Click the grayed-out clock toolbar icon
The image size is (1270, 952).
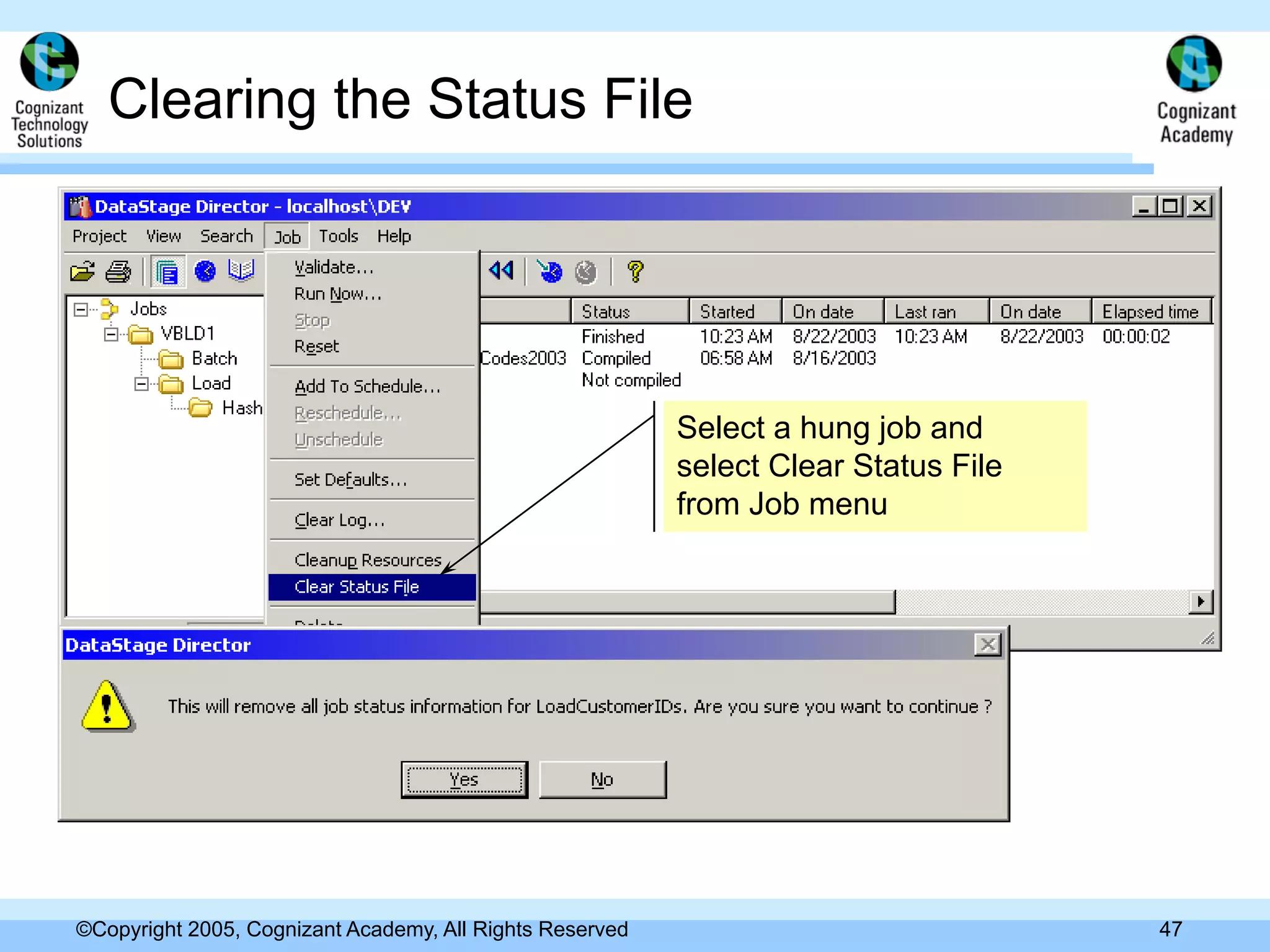pyautogui.click(x=586, y=271)
